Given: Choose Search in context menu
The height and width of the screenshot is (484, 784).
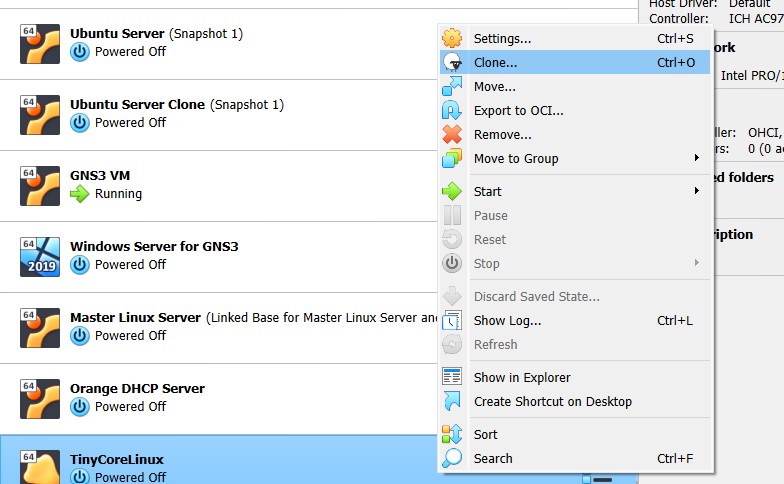Looking at the screenshot, I should pos(575,458).
